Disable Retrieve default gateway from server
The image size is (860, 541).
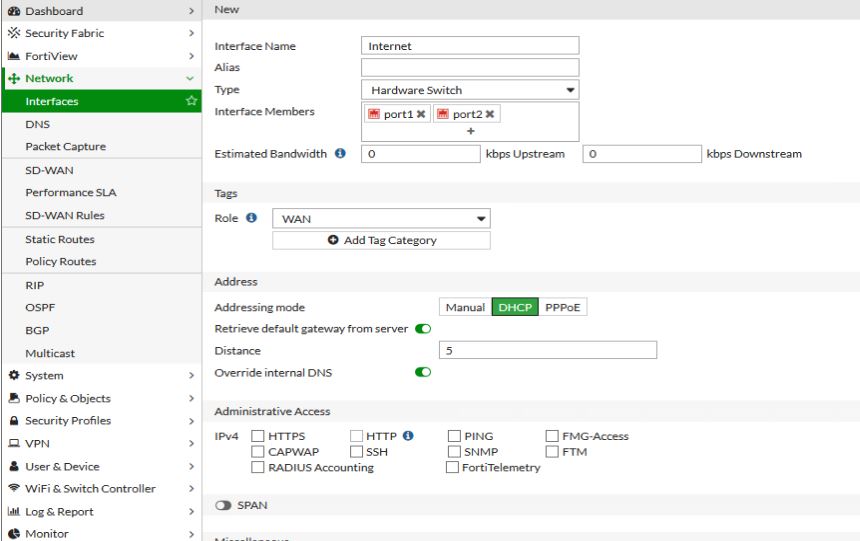pos(423,329)
